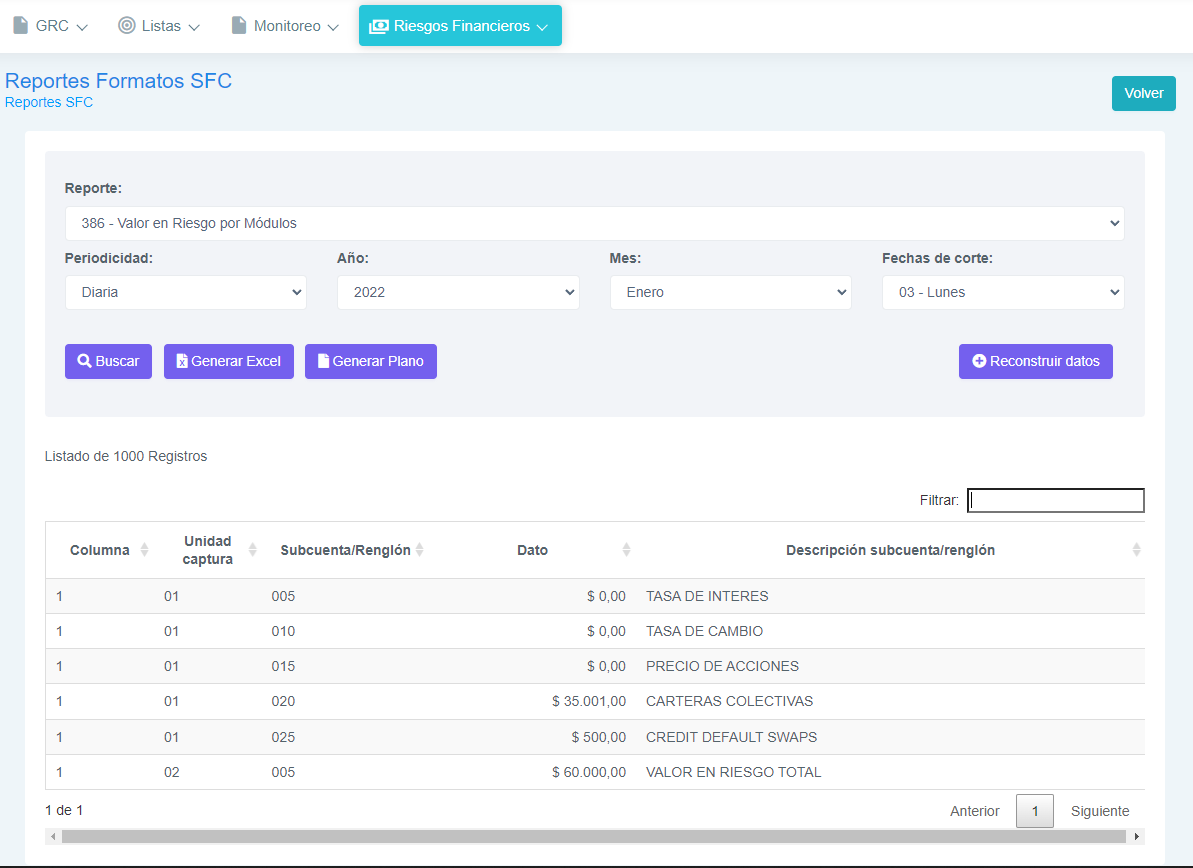
Task: Open the Año dropdown showing 2022
Action: [x=458, y=293]
